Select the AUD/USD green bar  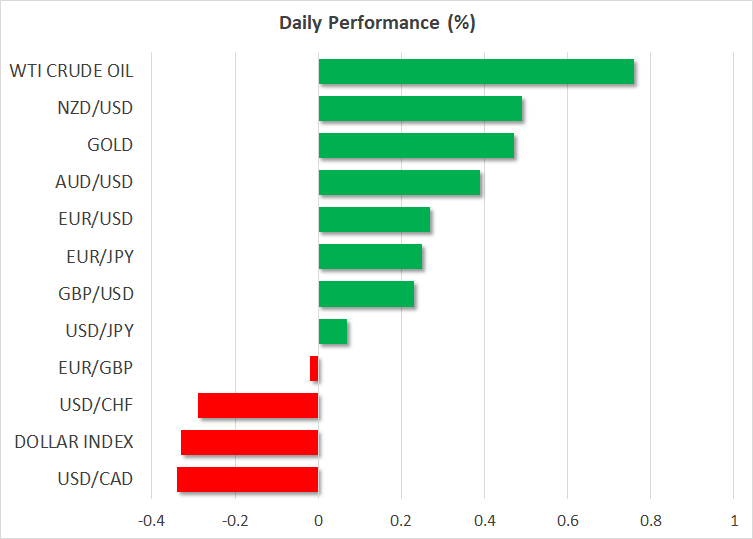pos(399,183)
